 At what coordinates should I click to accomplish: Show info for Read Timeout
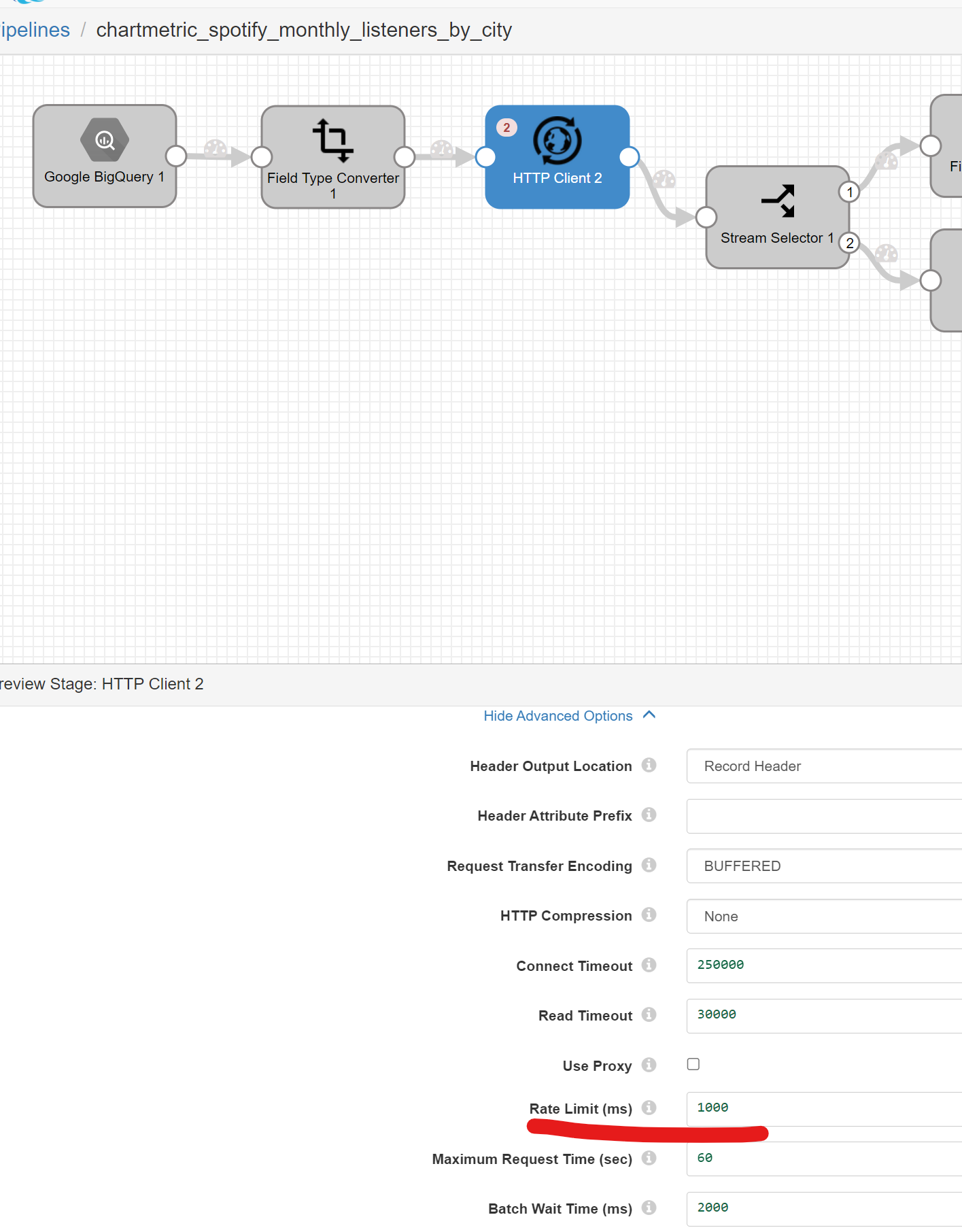(x=649, y=1014)
